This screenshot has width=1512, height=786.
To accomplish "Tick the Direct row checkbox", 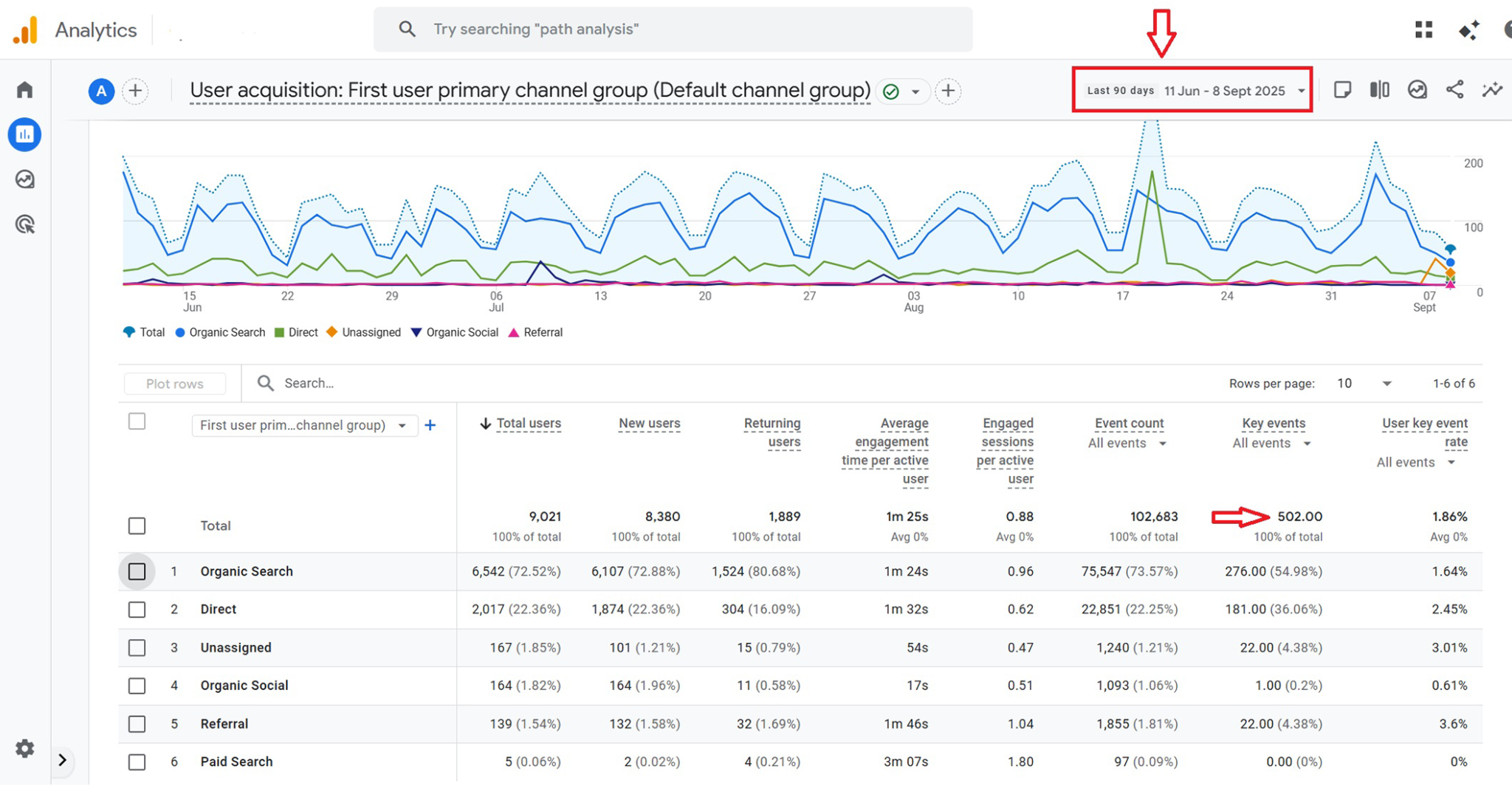I will 137,610.
